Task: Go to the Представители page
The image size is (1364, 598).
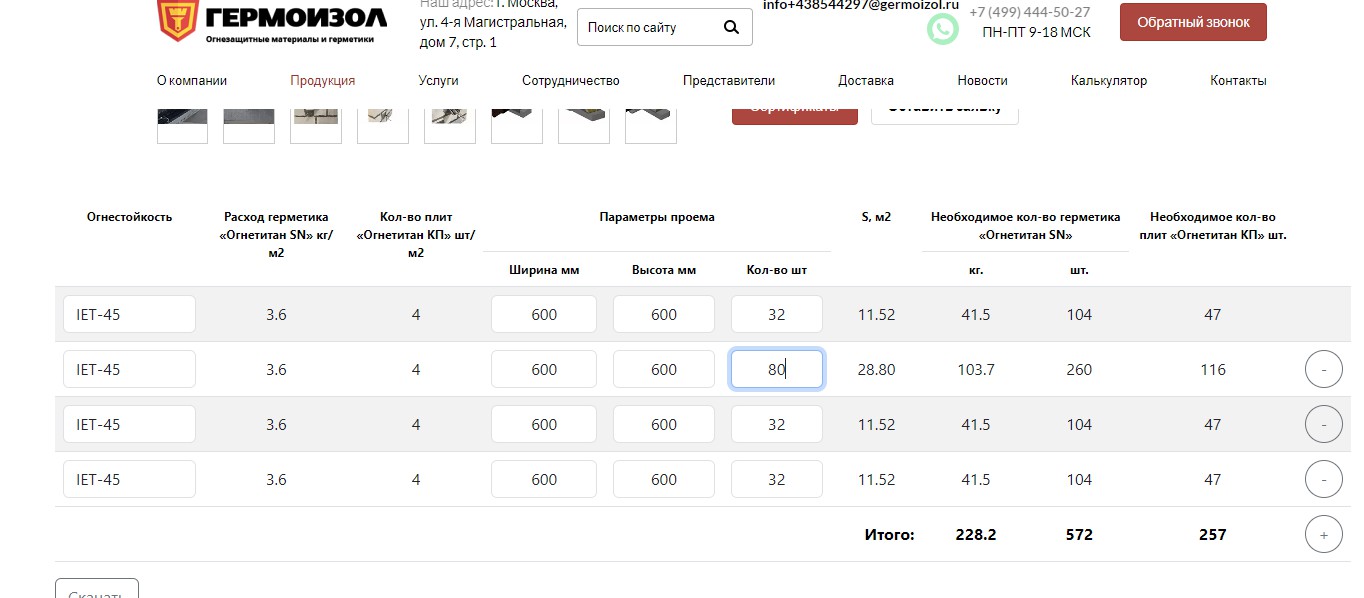Action: (x=729, y=80)
